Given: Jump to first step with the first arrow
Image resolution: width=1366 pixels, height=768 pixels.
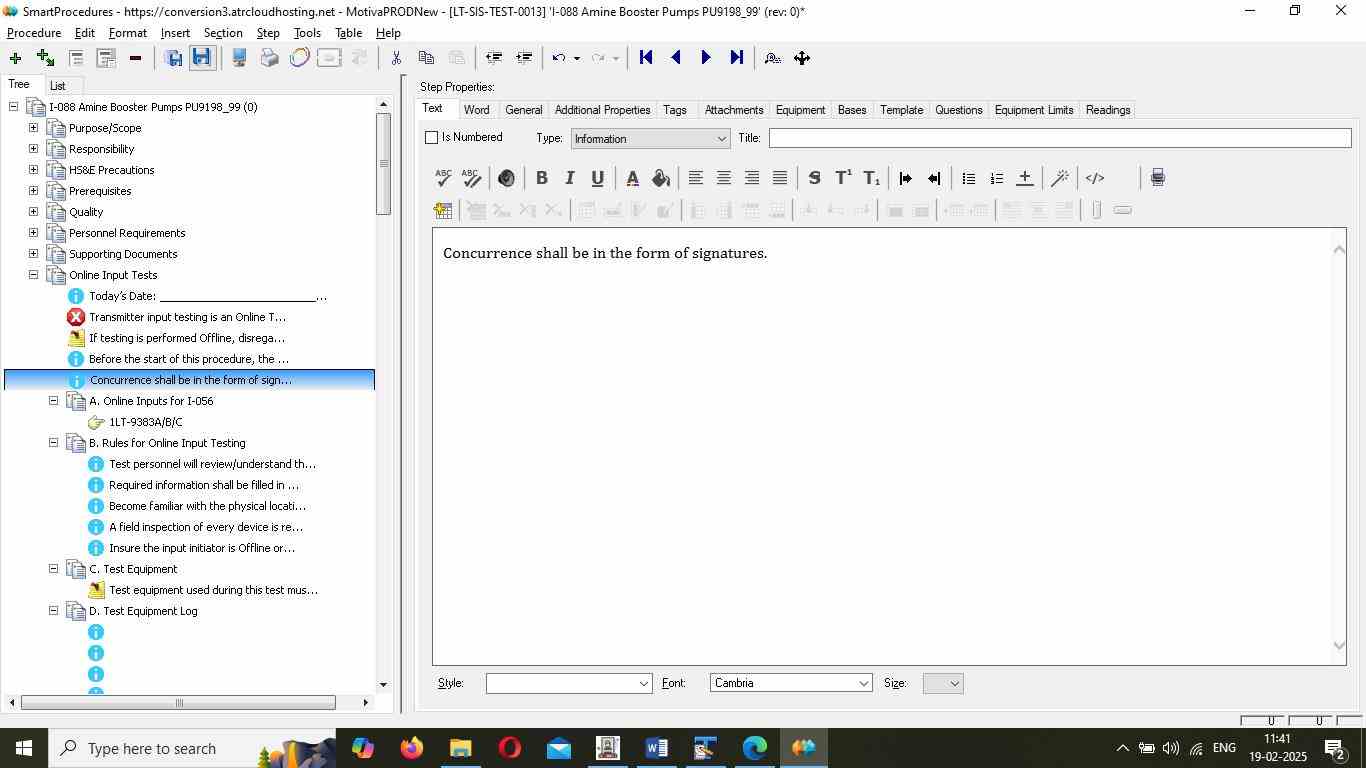Looking at the screenshot, I should pyautogui.click(x=646, y=58).
